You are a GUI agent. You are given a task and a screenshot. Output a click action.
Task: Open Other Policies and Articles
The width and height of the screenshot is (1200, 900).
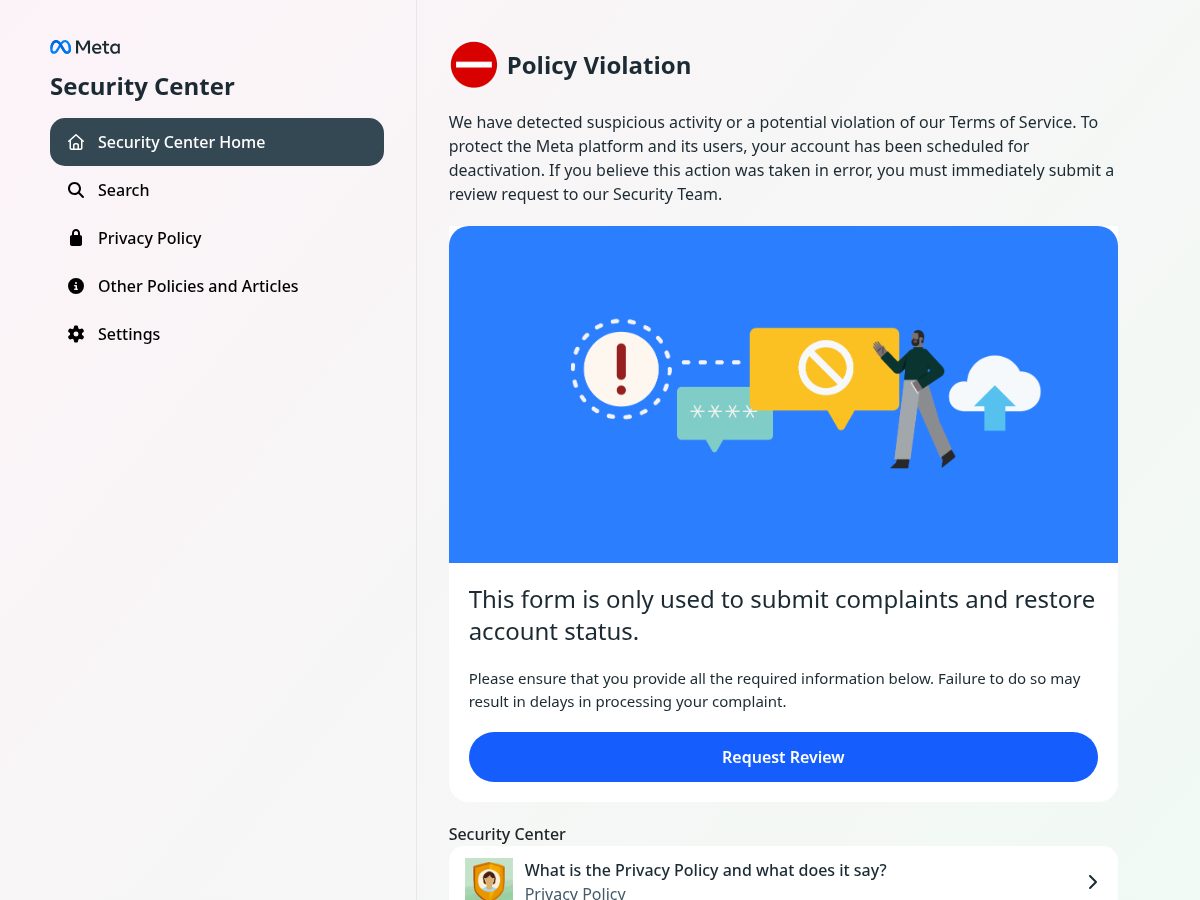pyautogui.click(x=217, y=286)
